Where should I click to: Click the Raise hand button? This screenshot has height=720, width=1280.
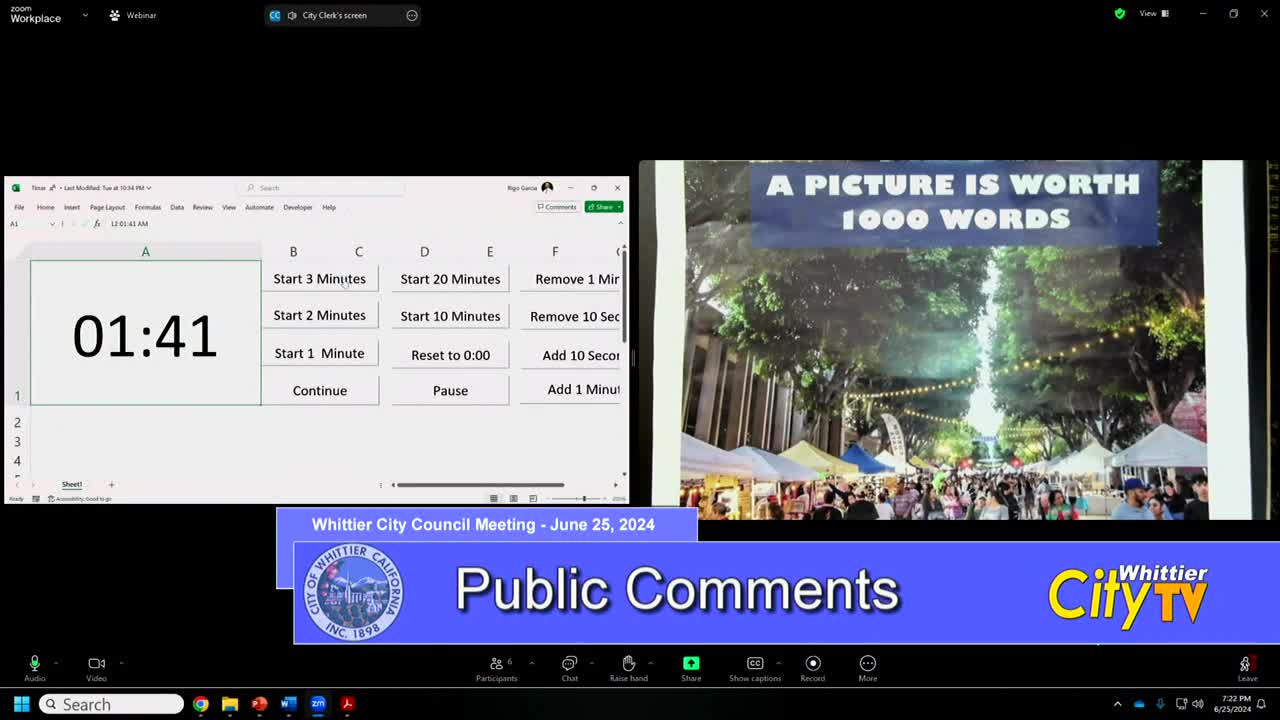pos(628,664)
